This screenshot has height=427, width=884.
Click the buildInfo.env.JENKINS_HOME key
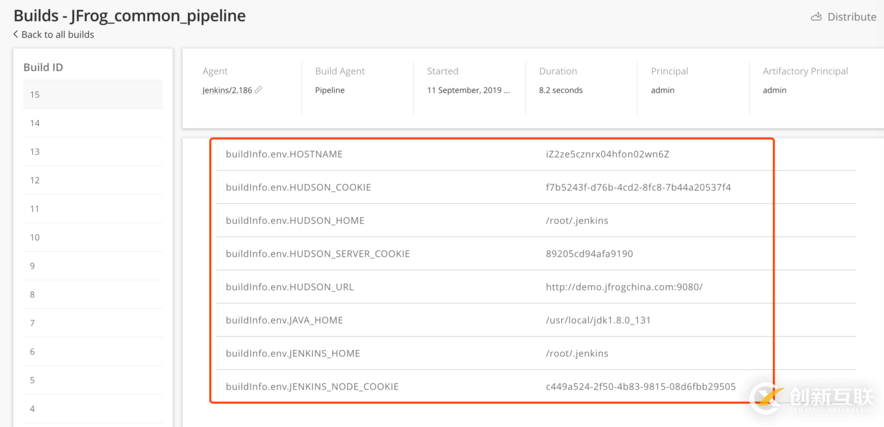[x=293, y=354]
